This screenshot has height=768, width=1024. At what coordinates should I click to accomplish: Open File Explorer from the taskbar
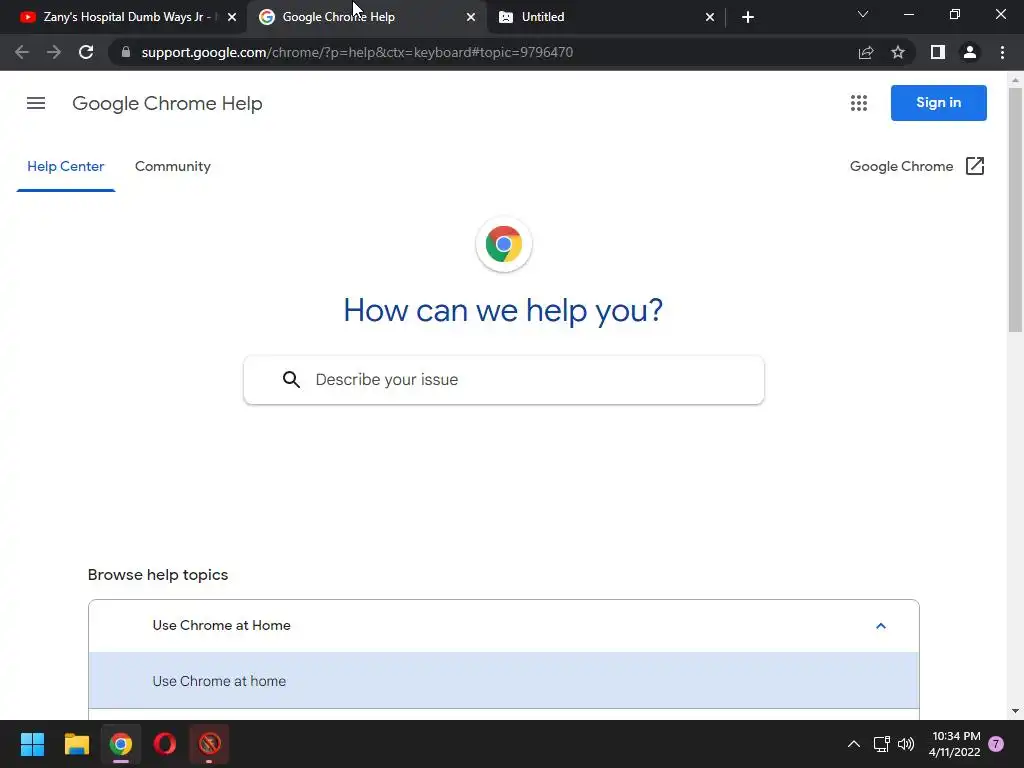[x=76, y=744]
